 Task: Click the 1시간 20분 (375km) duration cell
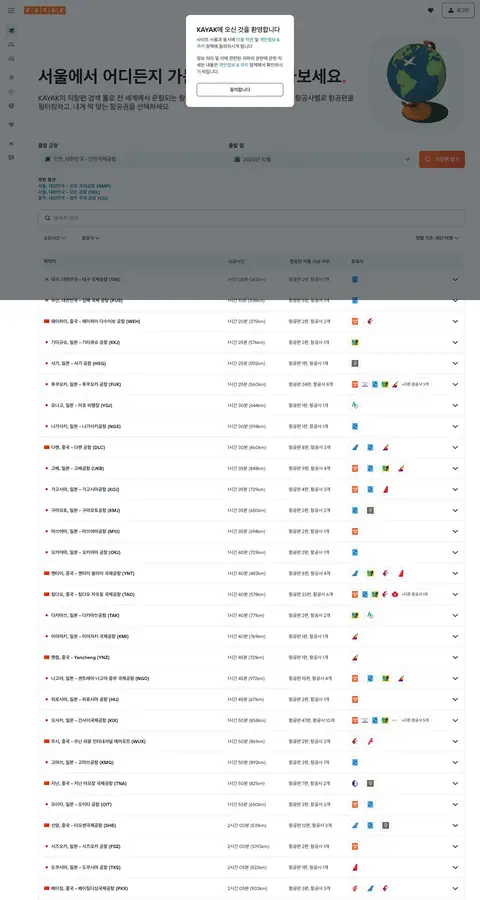246,321
